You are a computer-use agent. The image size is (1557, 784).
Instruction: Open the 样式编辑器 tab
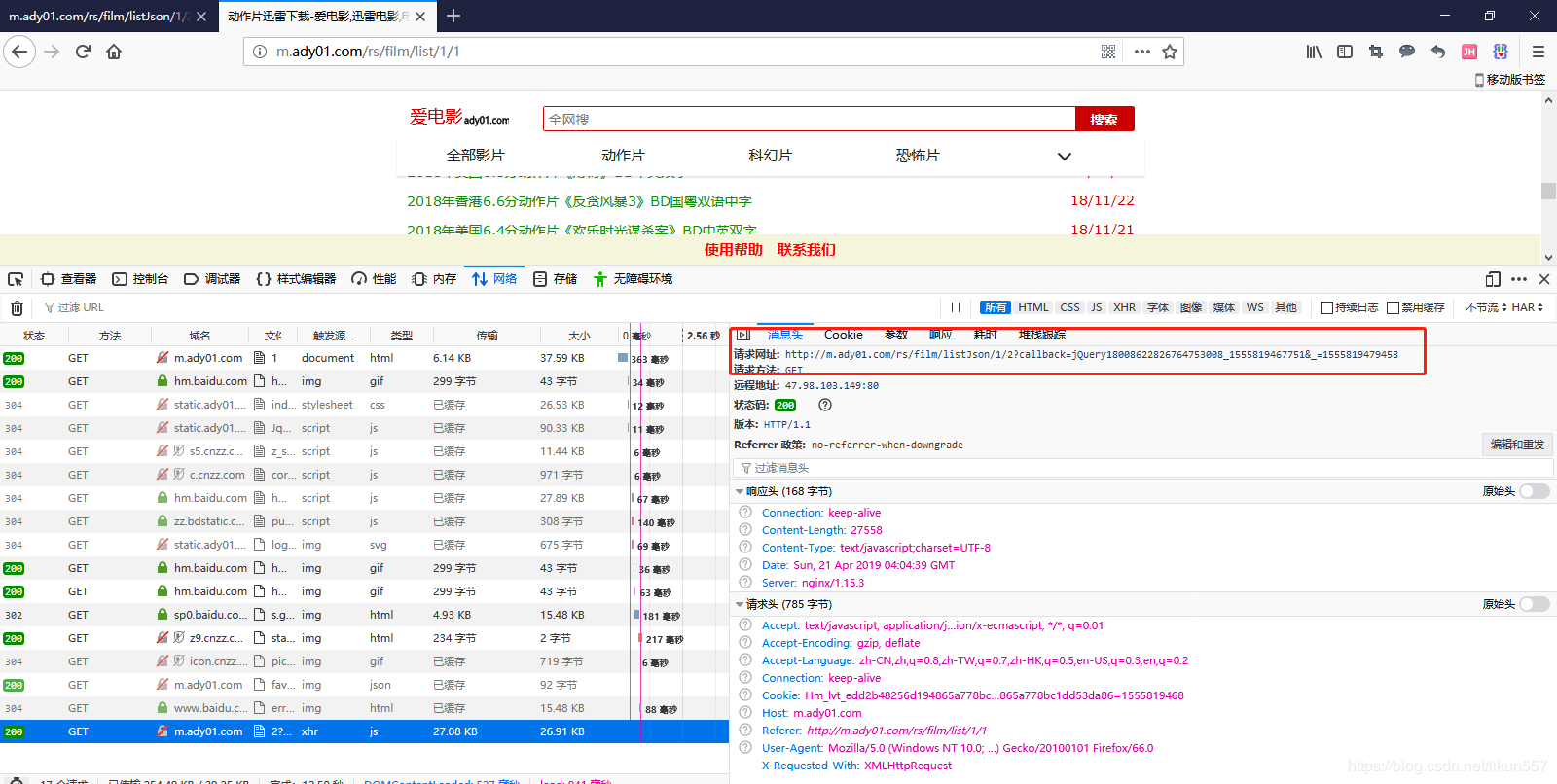click(x=296, y=279)
